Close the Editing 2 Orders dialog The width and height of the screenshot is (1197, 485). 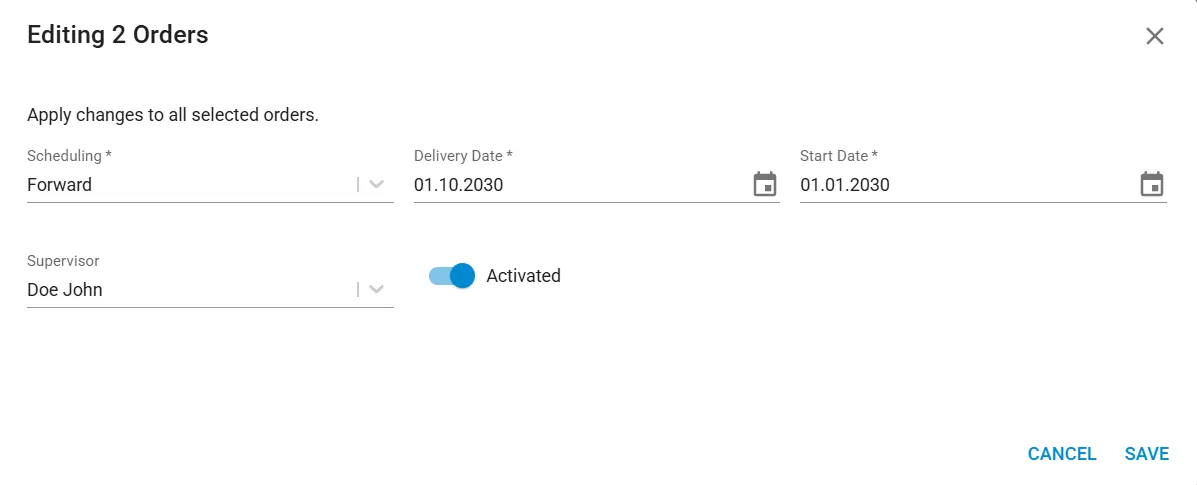(1154, 36)
